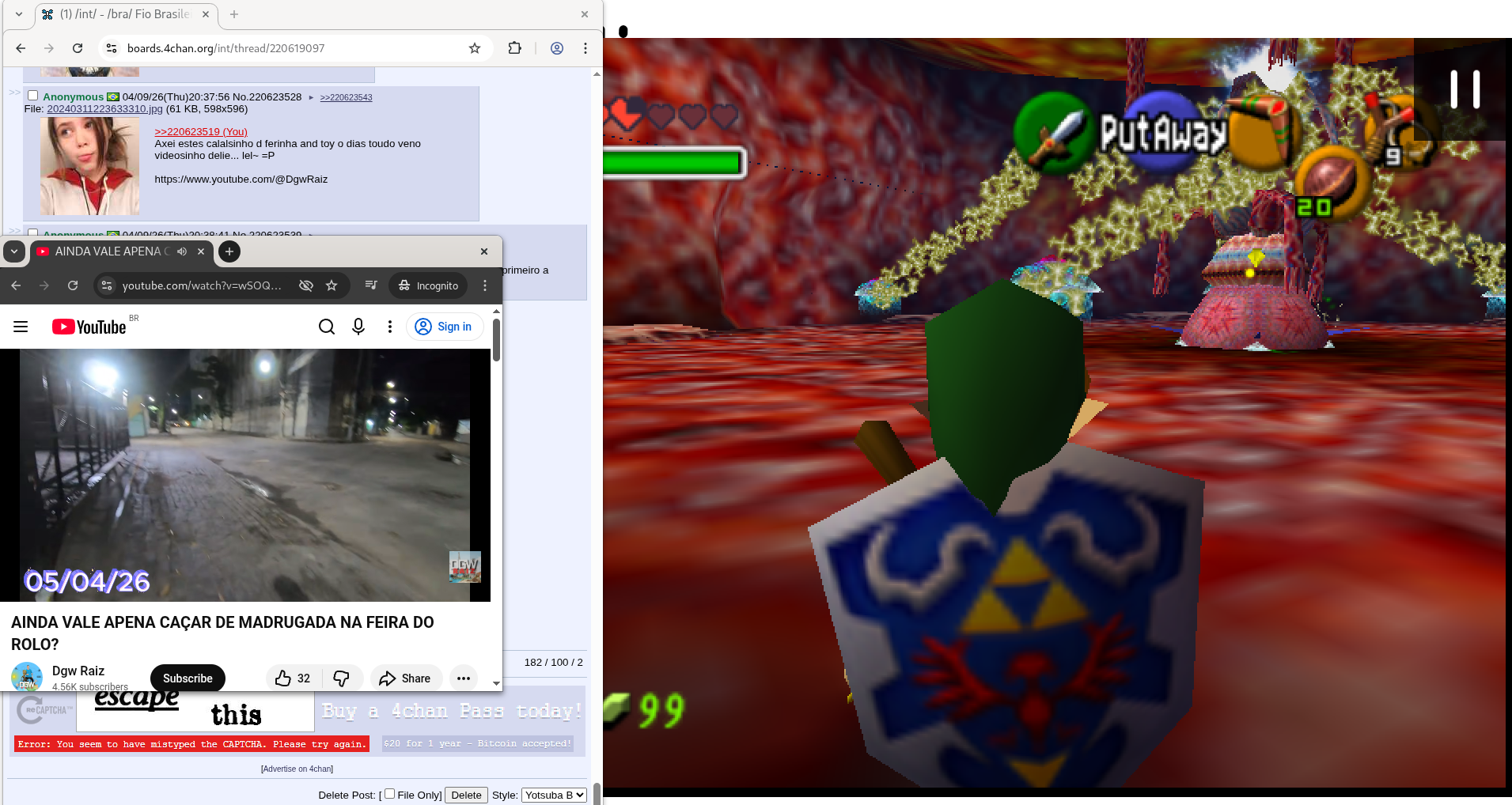Click the 4chan address bar URL
Viewport: 1512px width, 805px height.
click(x=225, y=48)
